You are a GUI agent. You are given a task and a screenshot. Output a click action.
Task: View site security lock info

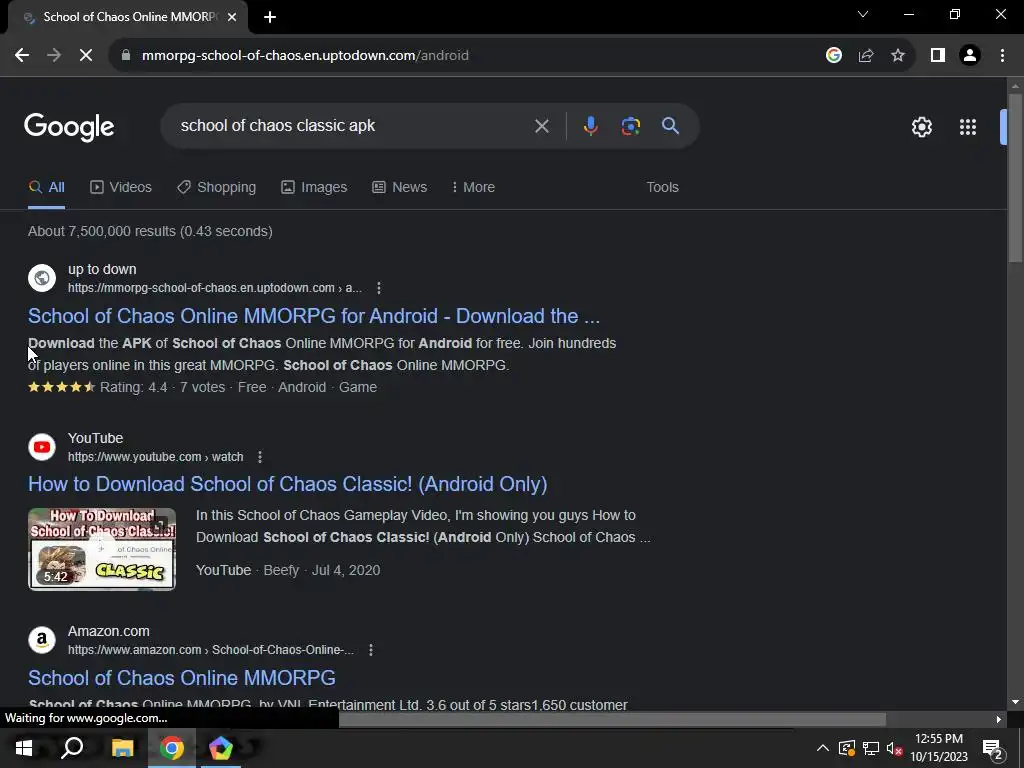point(126,56)
